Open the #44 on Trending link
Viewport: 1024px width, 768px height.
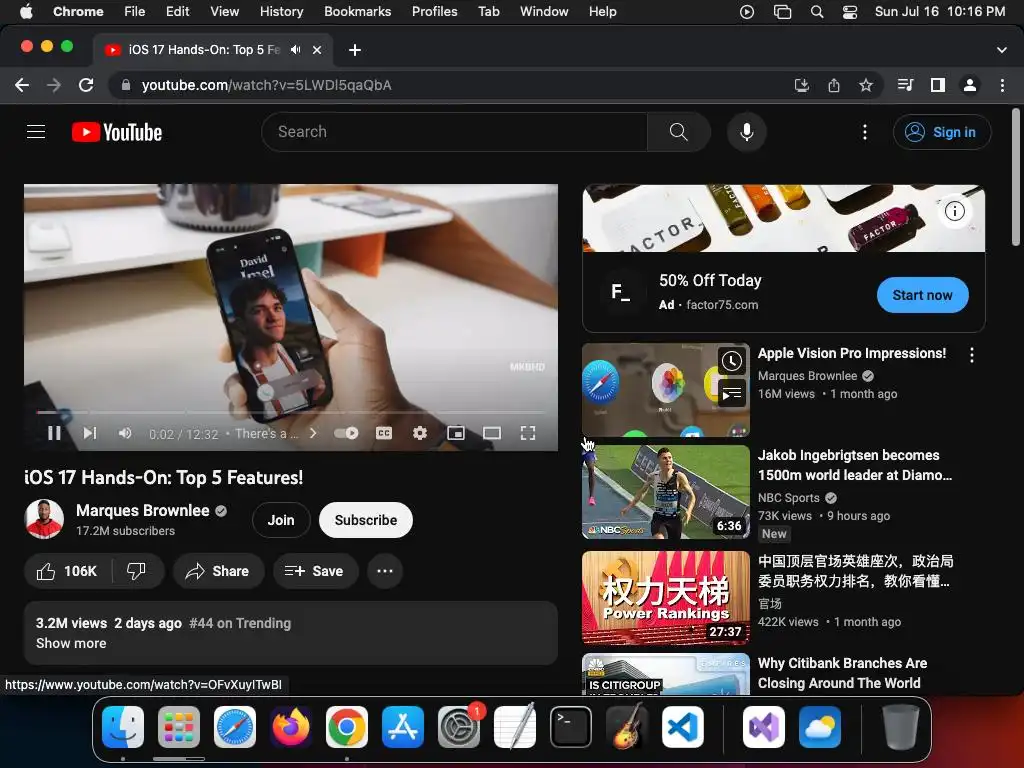tap(240, 623)
